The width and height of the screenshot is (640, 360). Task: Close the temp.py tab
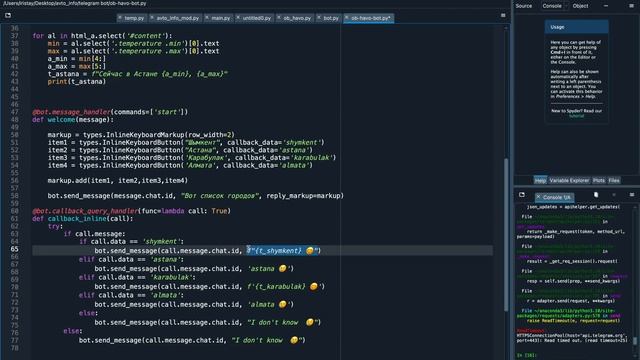[120, 18]
